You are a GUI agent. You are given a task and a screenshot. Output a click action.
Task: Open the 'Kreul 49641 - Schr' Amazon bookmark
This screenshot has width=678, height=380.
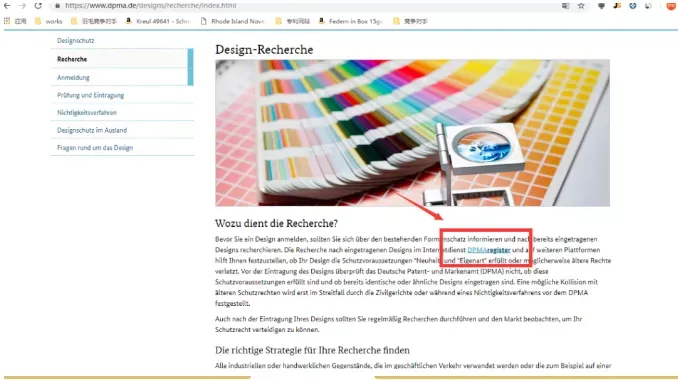158,21
